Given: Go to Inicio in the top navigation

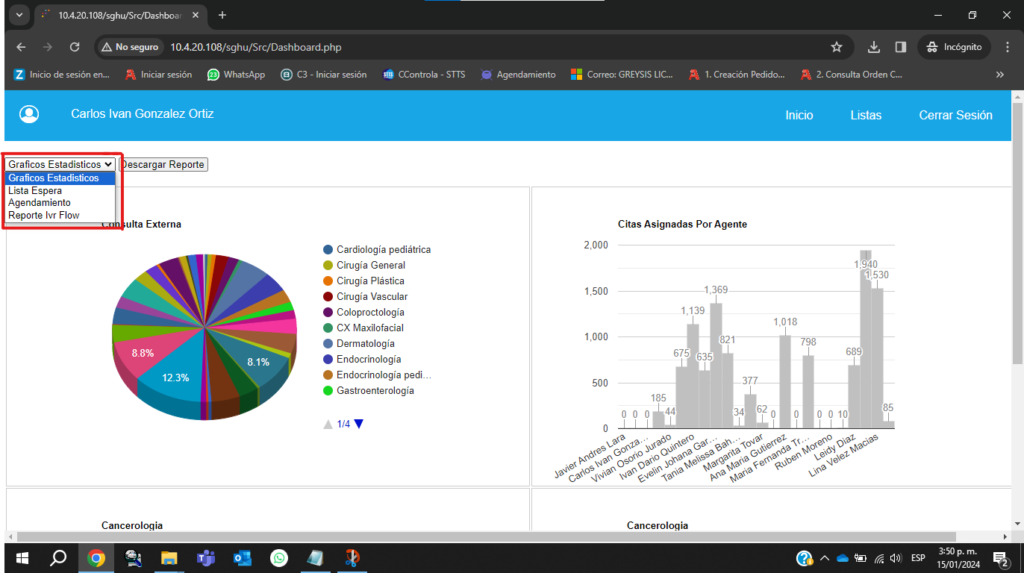Looking at the screenshot, I should (x=799, y=115).
